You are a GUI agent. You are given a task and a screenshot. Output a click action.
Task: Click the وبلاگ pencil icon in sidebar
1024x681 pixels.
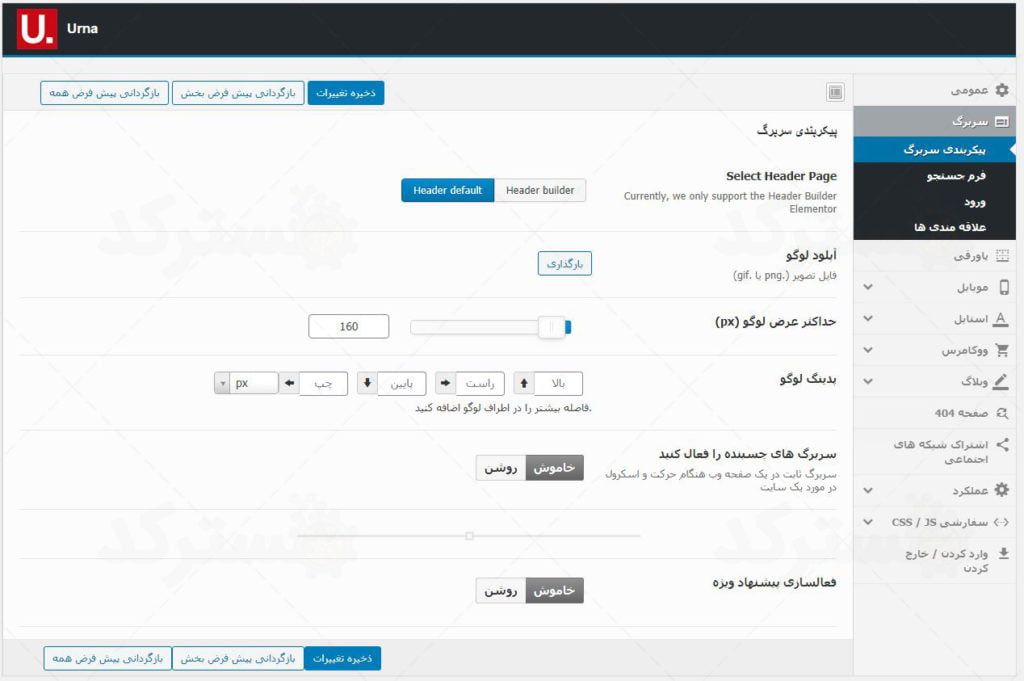click(1003, 381)
